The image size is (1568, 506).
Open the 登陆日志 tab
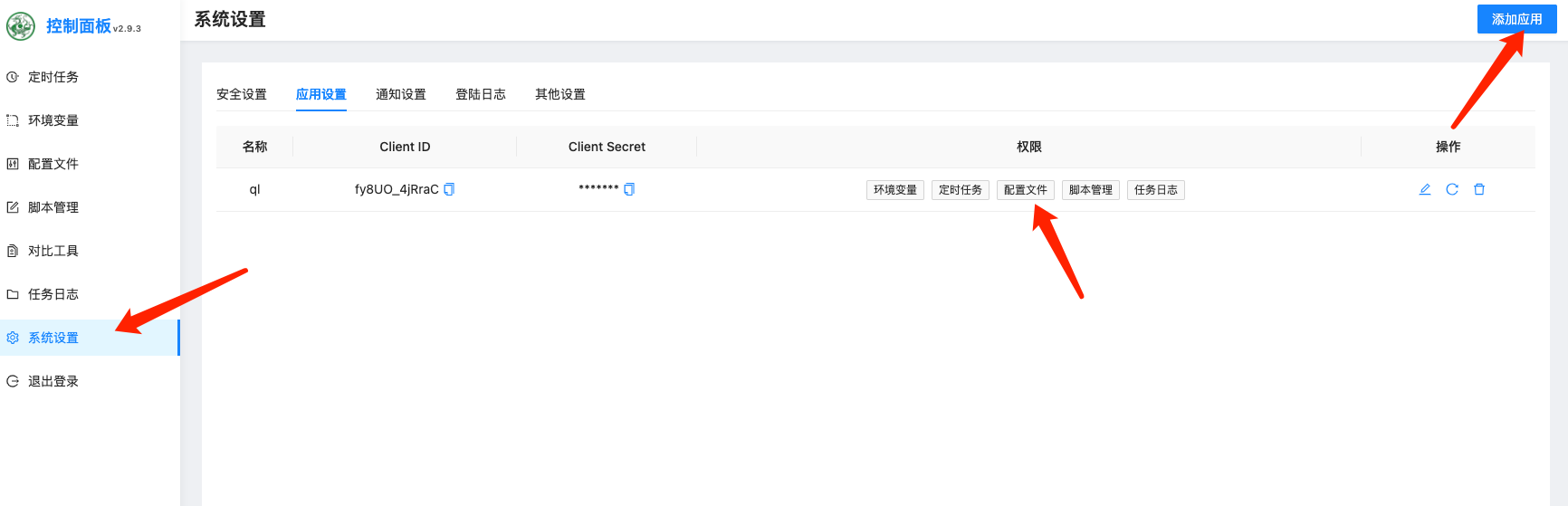coord(481,94)
